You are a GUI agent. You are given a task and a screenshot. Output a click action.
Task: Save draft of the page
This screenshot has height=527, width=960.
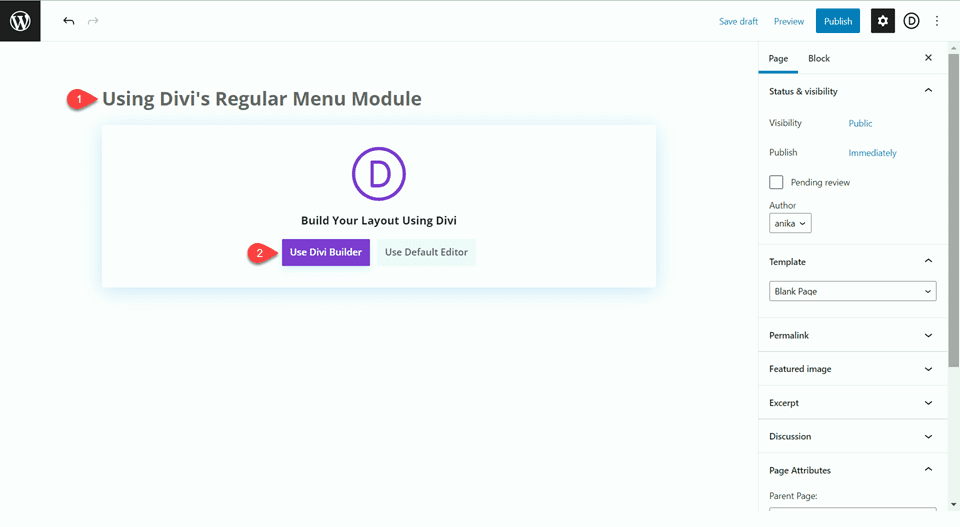pos(738,21)
